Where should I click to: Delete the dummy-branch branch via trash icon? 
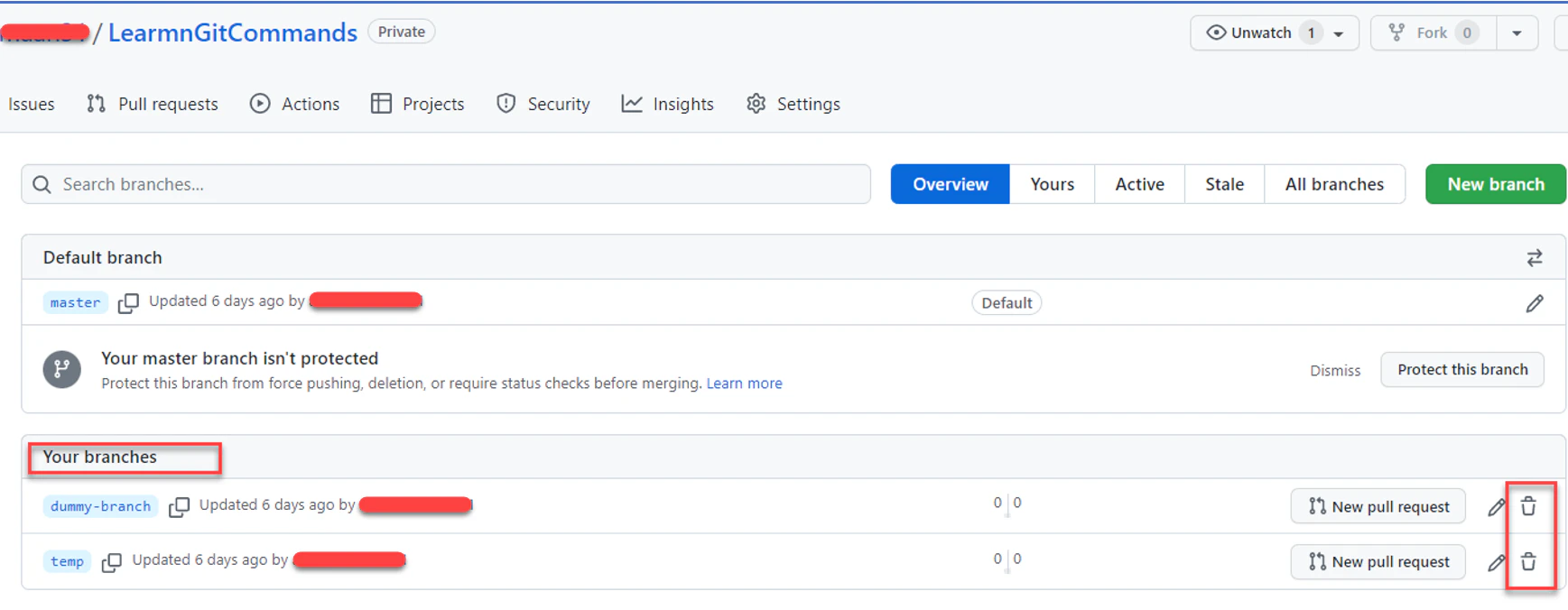1528,506
